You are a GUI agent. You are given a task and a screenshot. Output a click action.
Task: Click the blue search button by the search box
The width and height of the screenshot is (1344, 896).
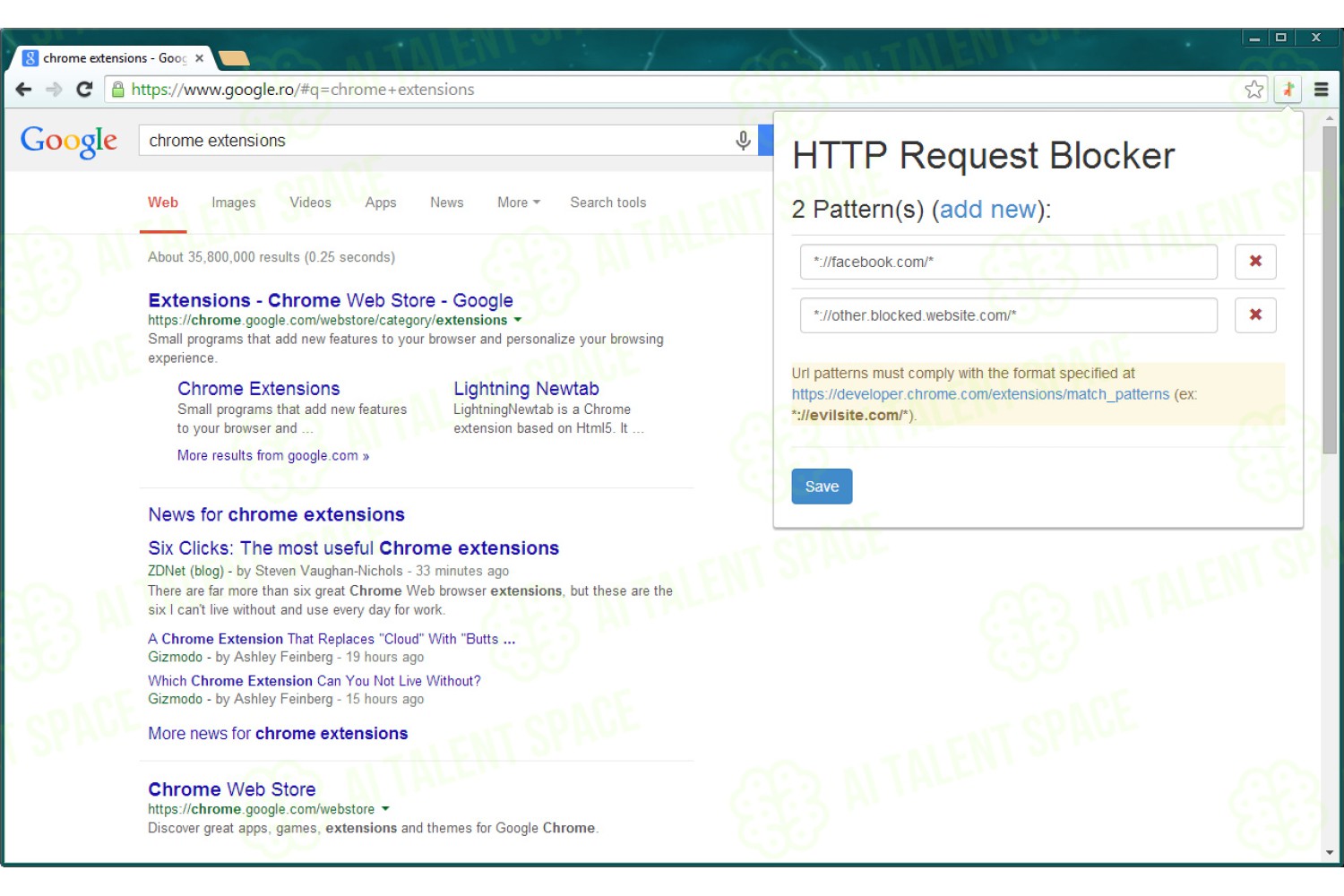(766, 141)
